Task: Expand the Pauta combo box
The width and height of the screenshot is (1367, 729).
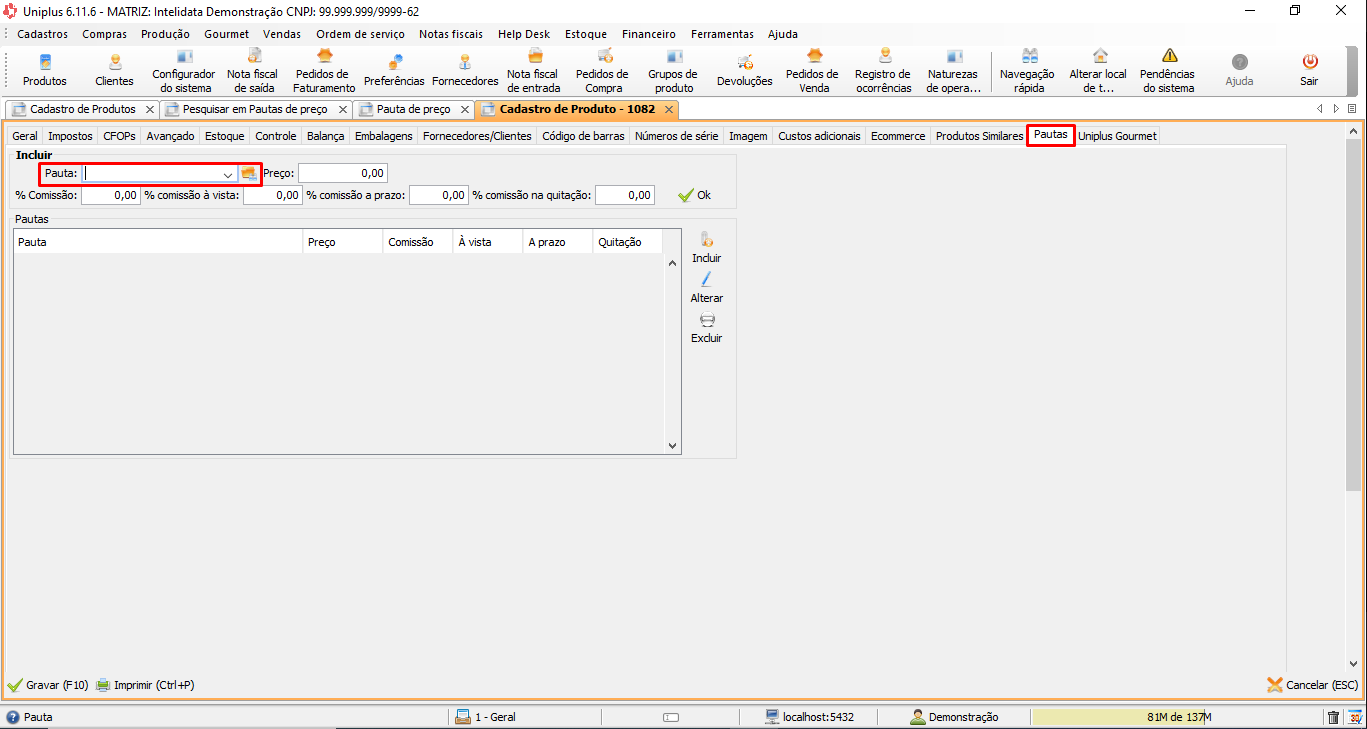Action: 228,174
